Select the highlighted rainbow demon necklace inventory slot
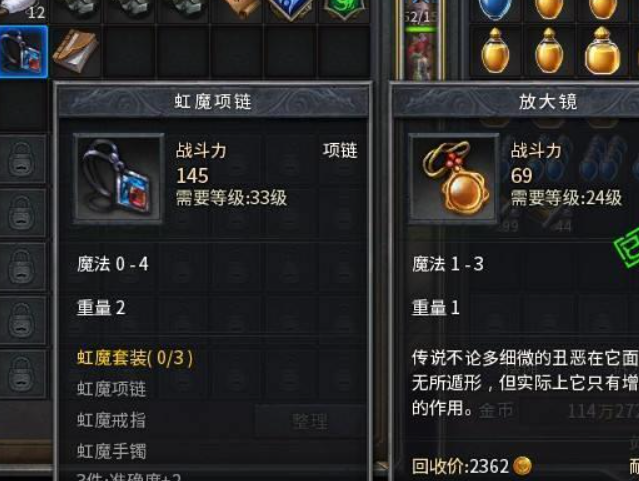The height and width of the screenshot is (481, 639). [24, 52]
